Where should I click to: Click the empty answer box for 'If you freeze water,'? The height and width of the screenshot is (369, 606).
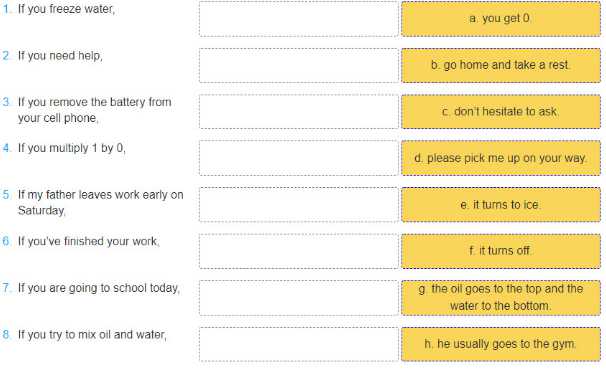(x=299, y=19)
